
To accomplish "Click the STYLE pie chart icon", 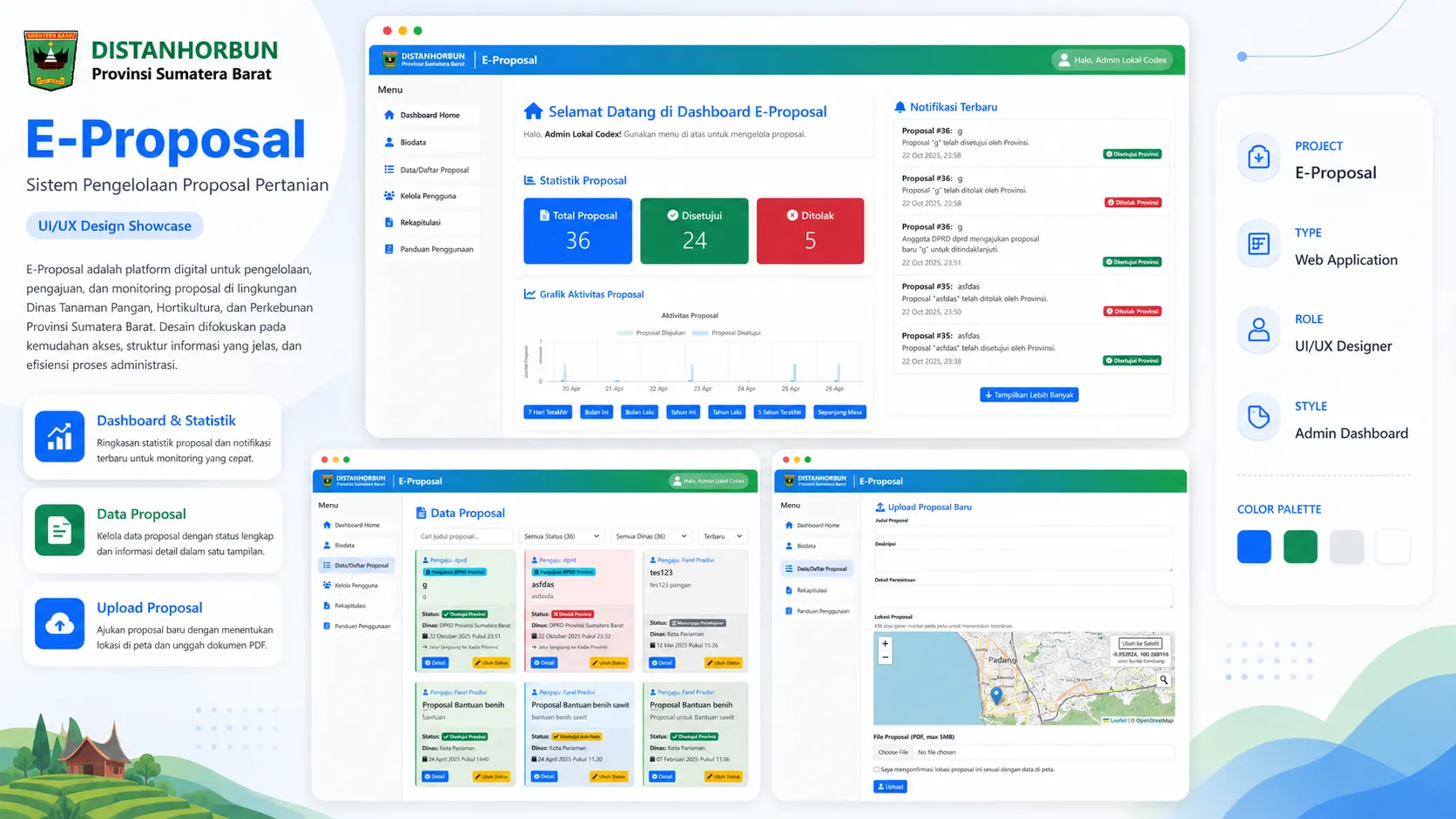I will click(x=1258, y=418).
